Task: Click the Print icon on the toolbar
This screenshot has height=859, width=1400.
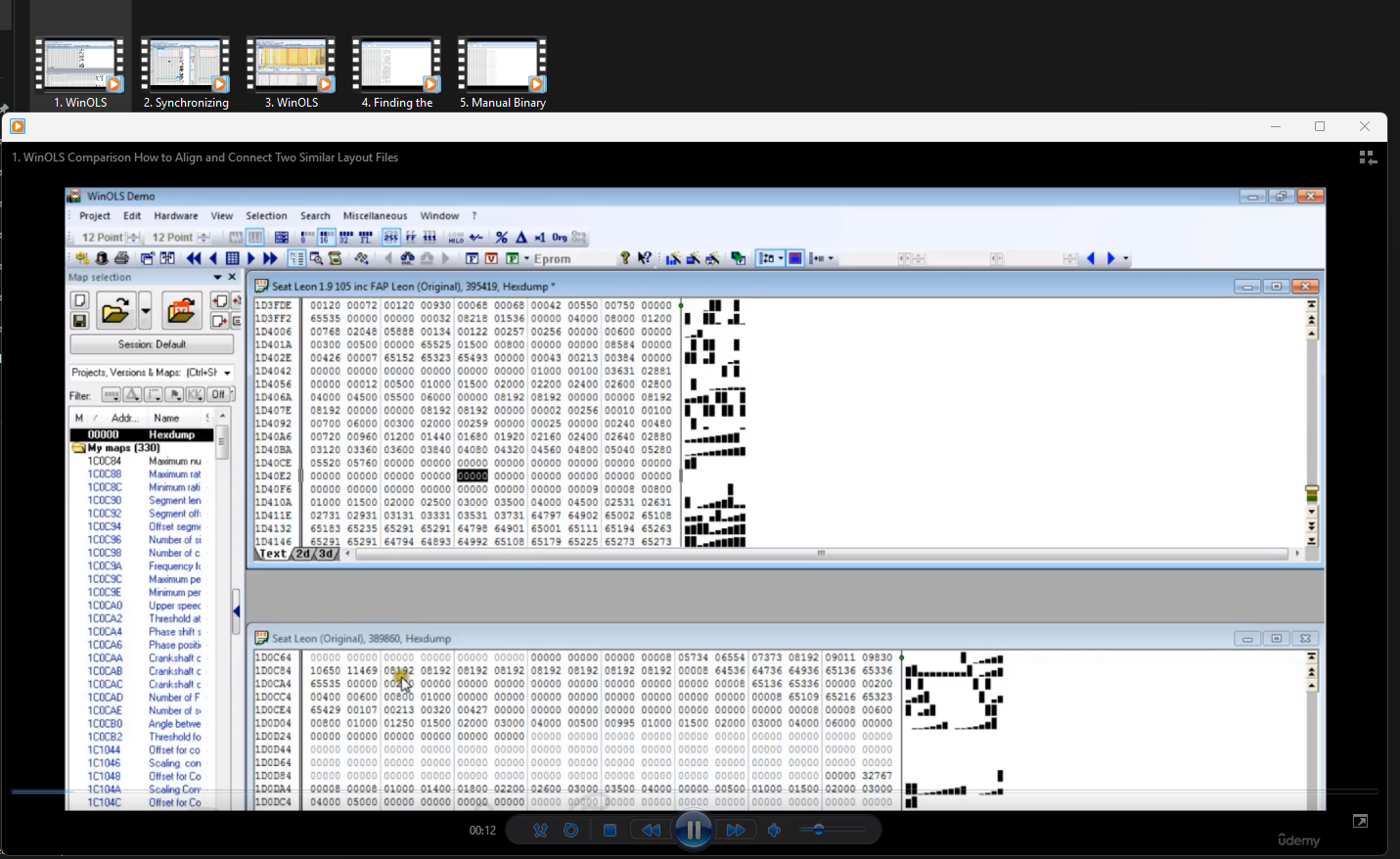Action: click(122, 257)
